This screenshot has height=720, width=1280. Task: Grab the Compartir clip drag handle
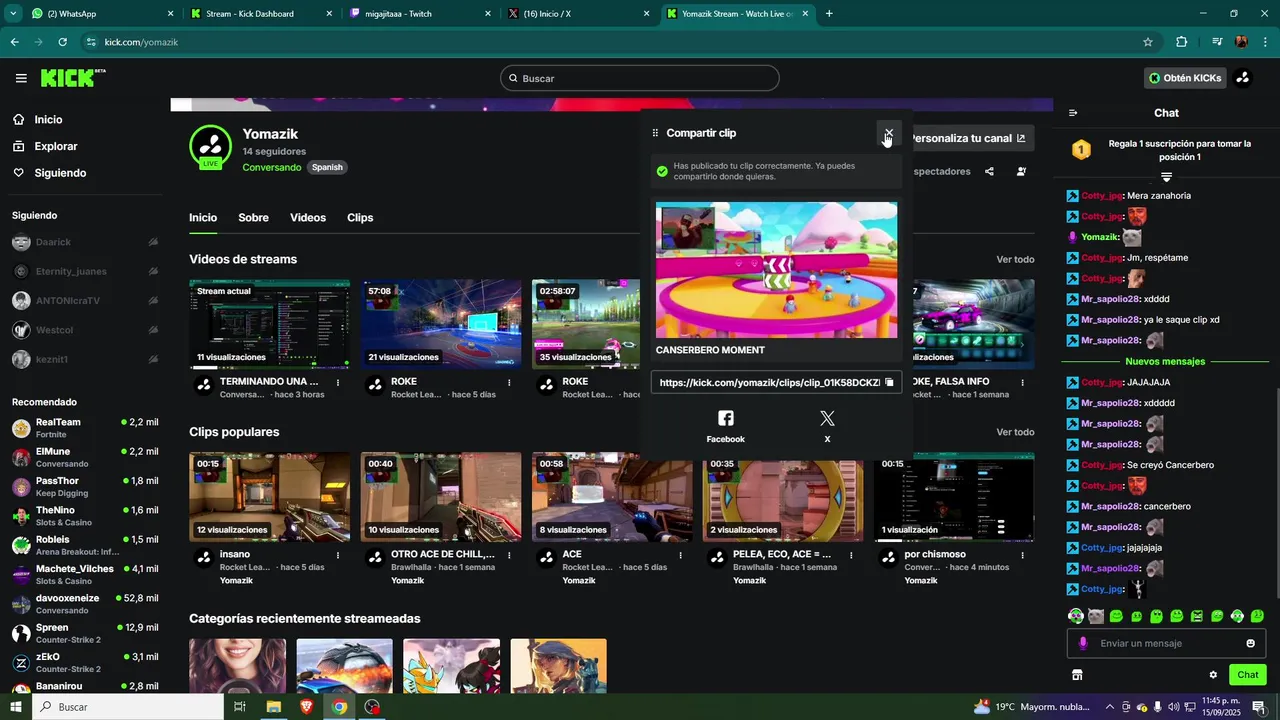point(655,133)
